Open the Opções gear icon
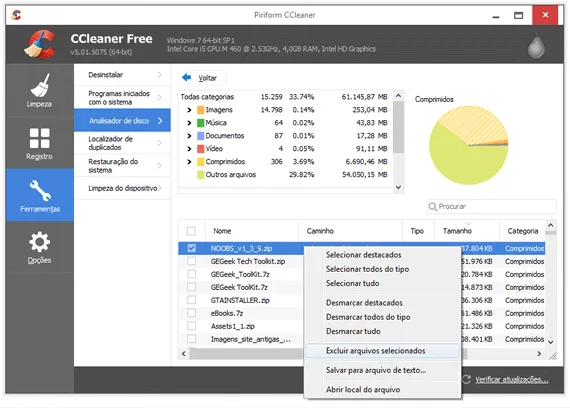Image resolution: width=570 pixels, height=408 pixels. (40, 242)
